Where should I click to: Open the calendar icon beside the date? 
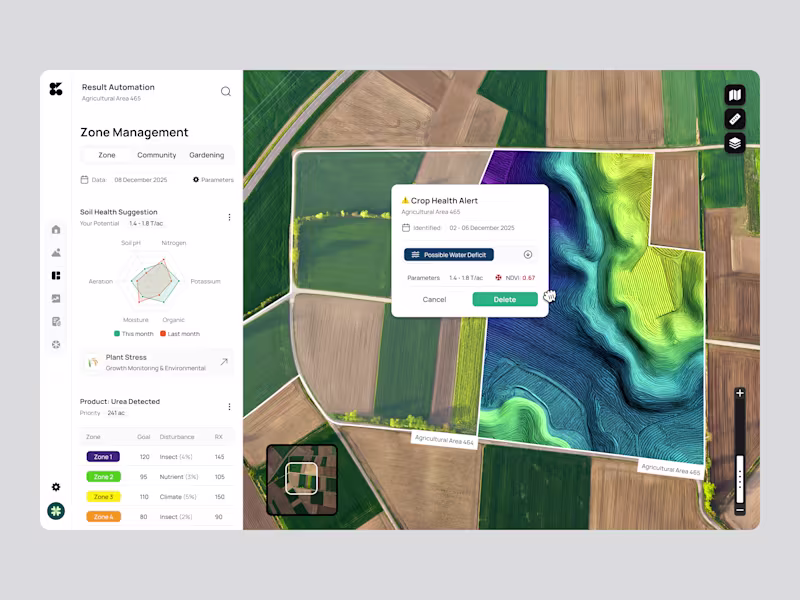tap(86, 179)
